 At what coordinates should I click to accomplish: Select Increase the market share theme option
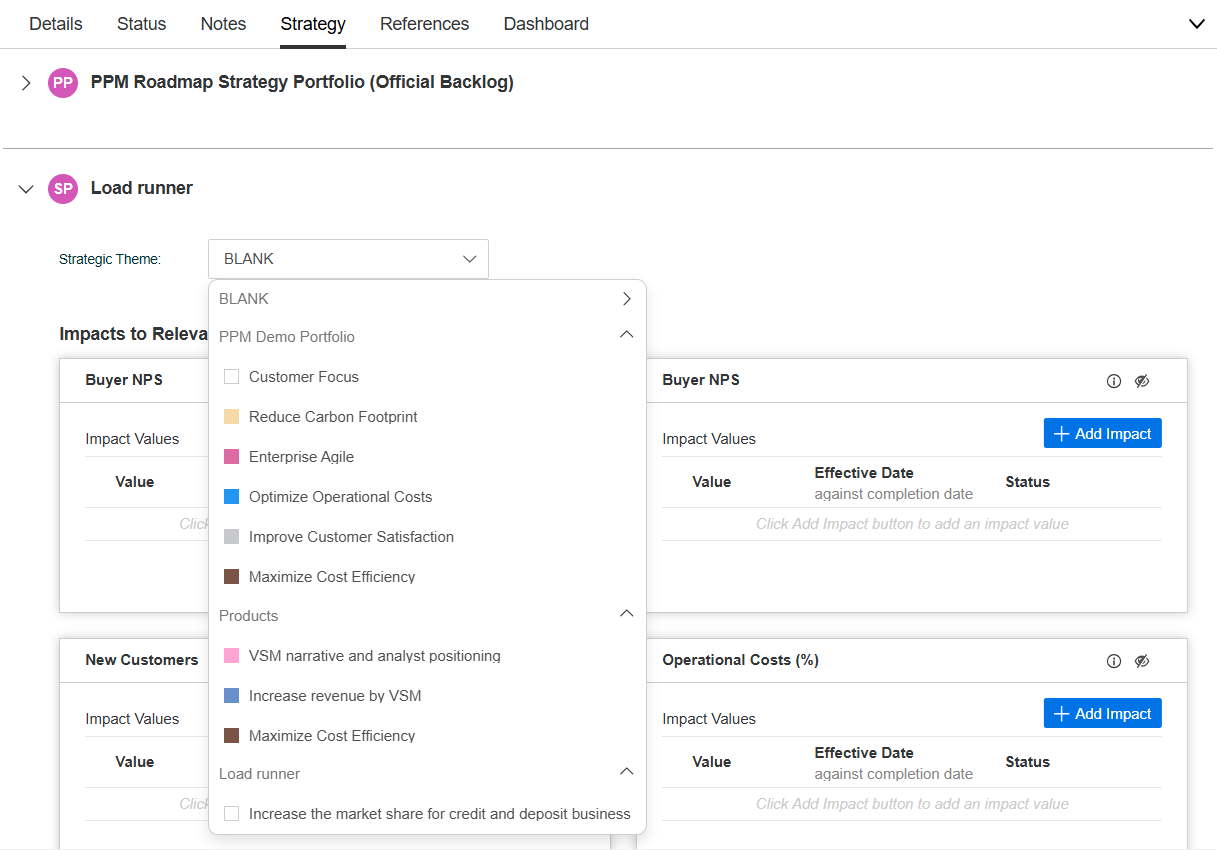(x=439, y=814)
